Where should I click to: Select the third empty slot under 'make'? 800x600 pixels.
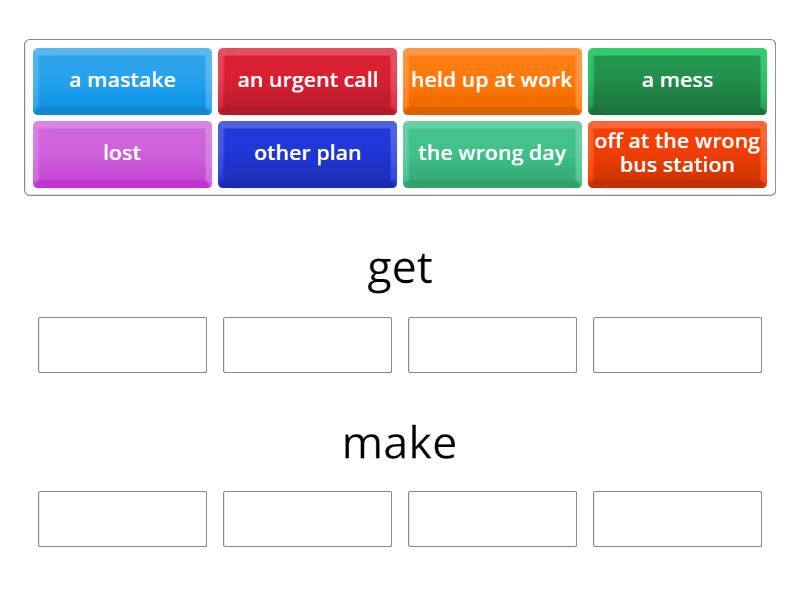(492, 519)
